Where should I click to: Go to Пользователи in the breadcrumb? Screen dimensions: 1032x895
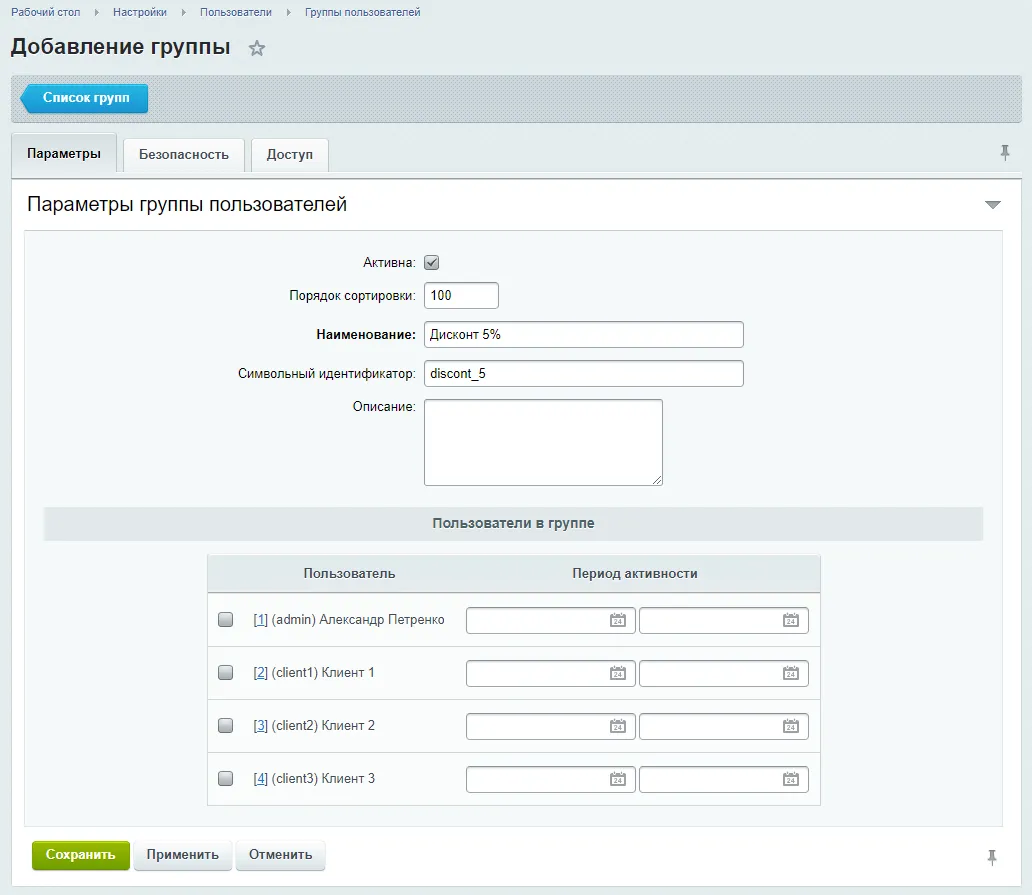[x=235, y=12]
